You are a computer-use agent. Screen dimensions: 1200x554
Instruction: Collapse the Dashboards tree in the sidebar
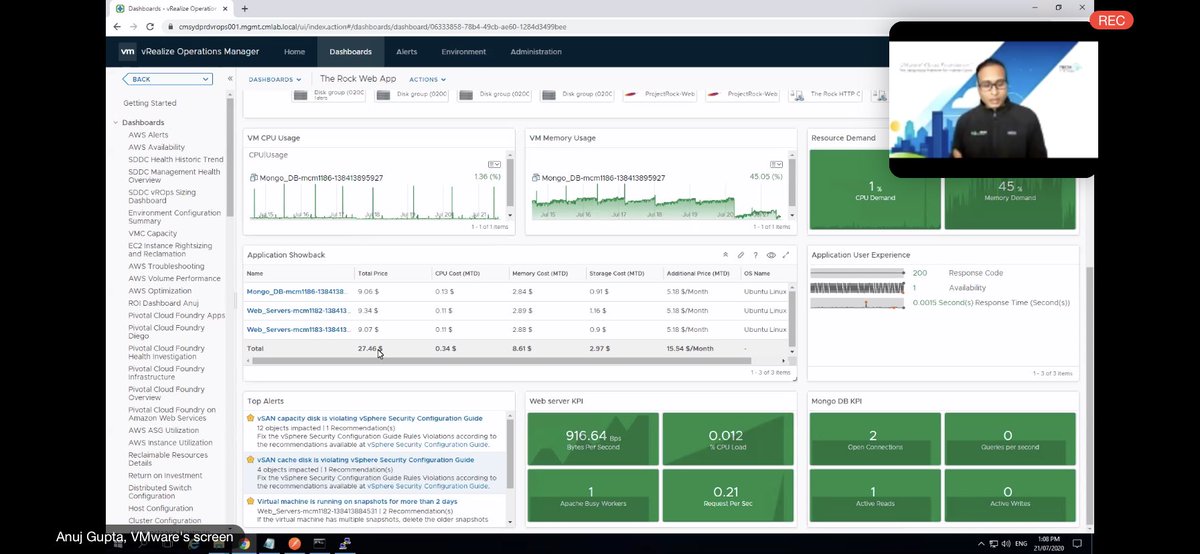117,123
